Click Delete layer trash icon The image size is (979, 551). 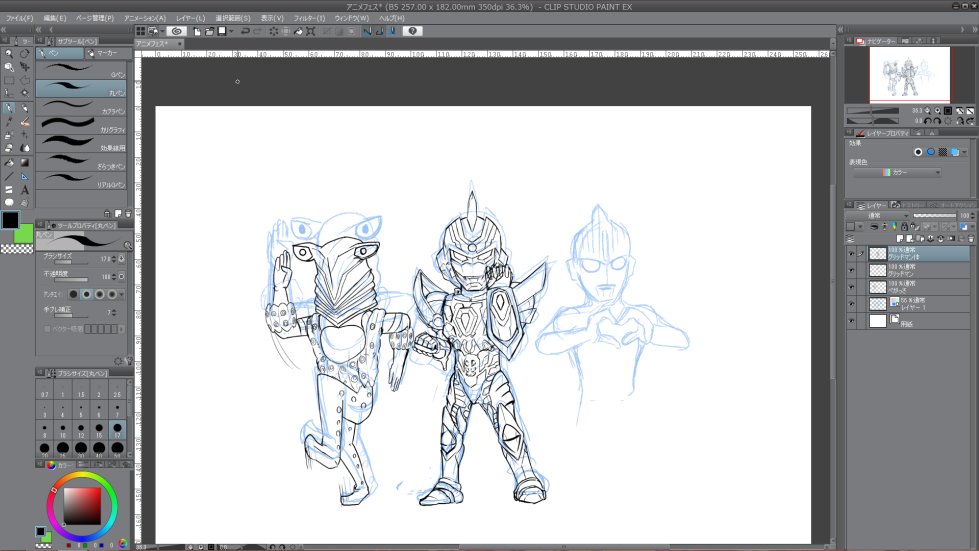coord(971,239)
